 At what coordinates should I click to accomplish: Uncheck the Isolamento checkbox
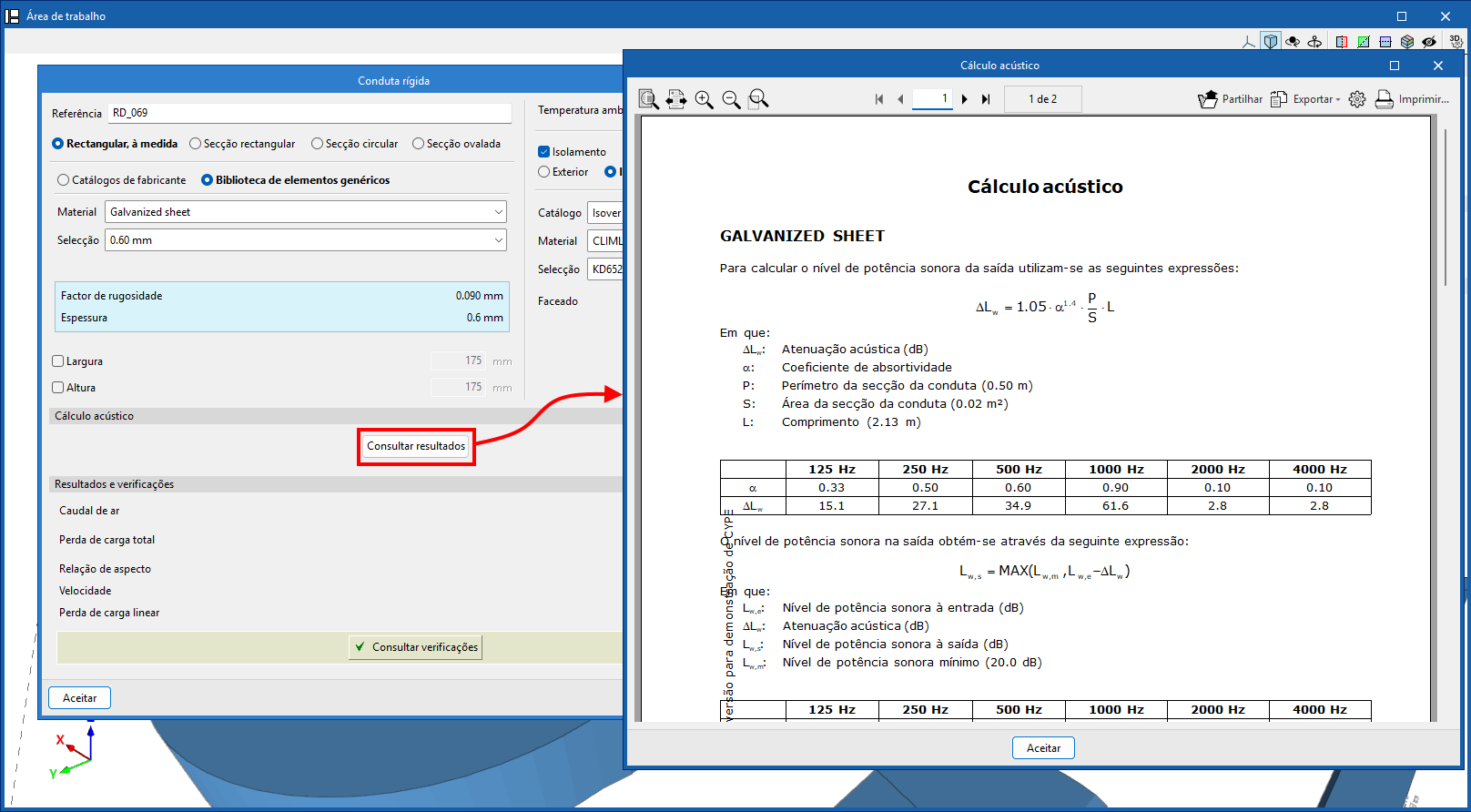point(544,152)
